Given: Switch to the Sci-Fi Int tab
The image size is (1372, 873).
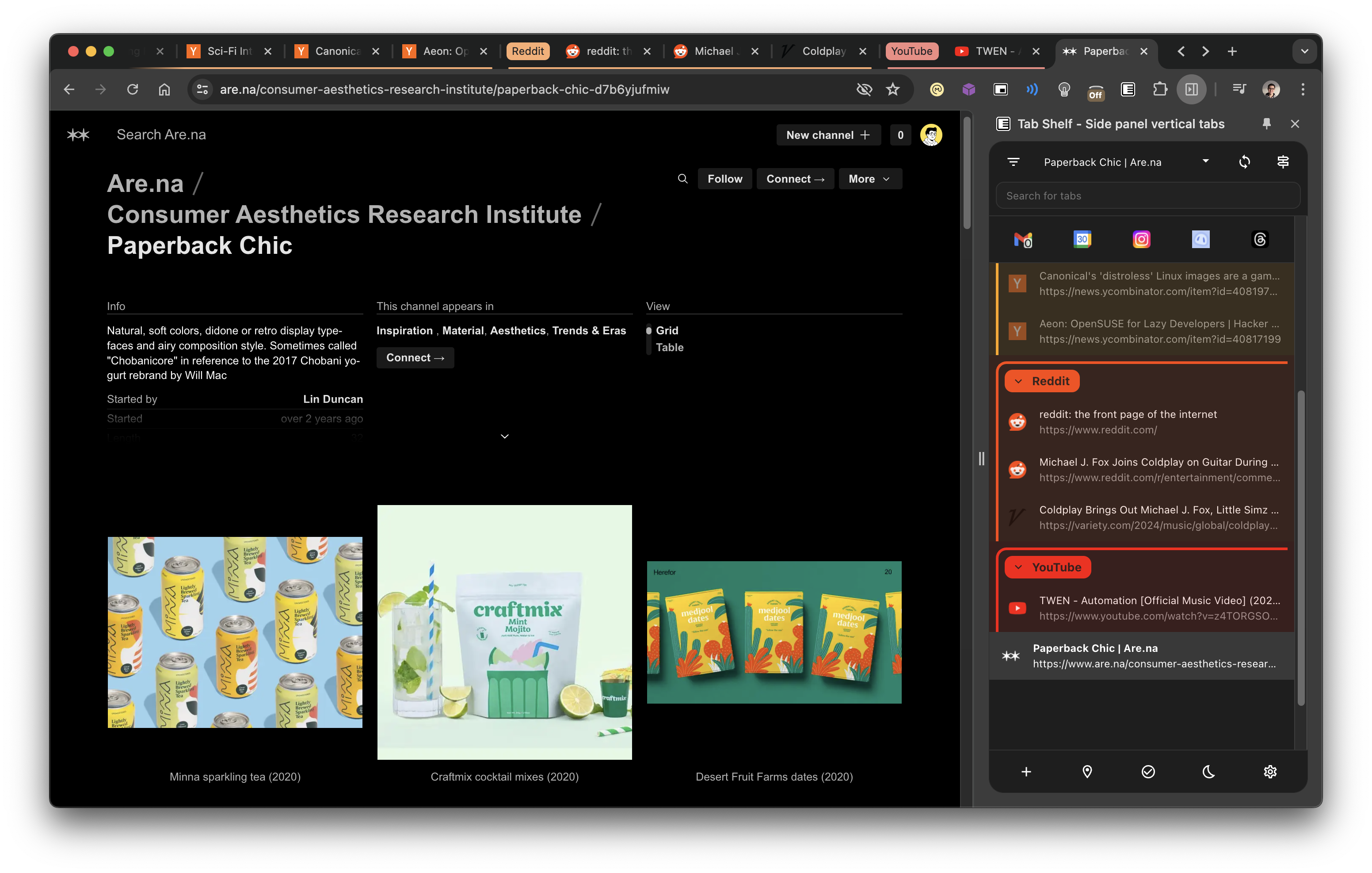Looking at the screenshot, I should [x=229, y=51].
